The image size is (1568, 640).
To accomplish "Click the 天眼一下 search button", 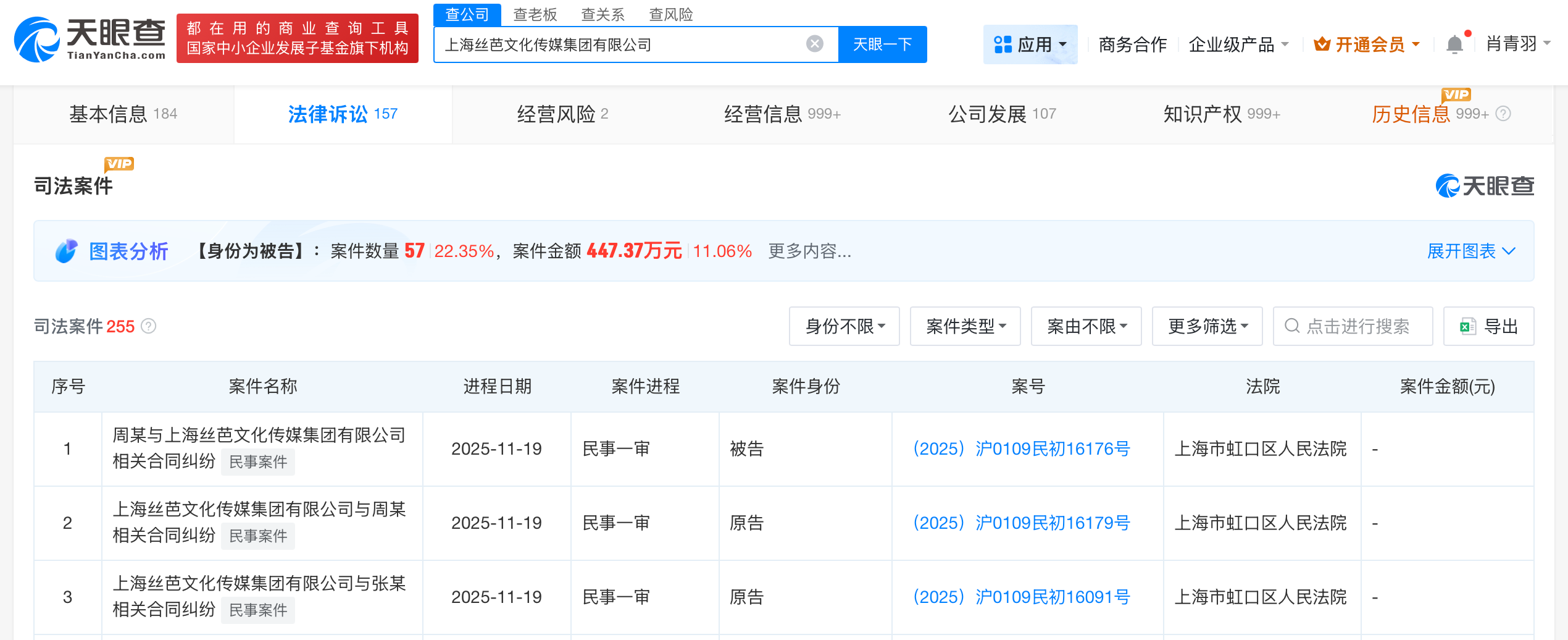I will pyautogui.click(x=882, y=44).
